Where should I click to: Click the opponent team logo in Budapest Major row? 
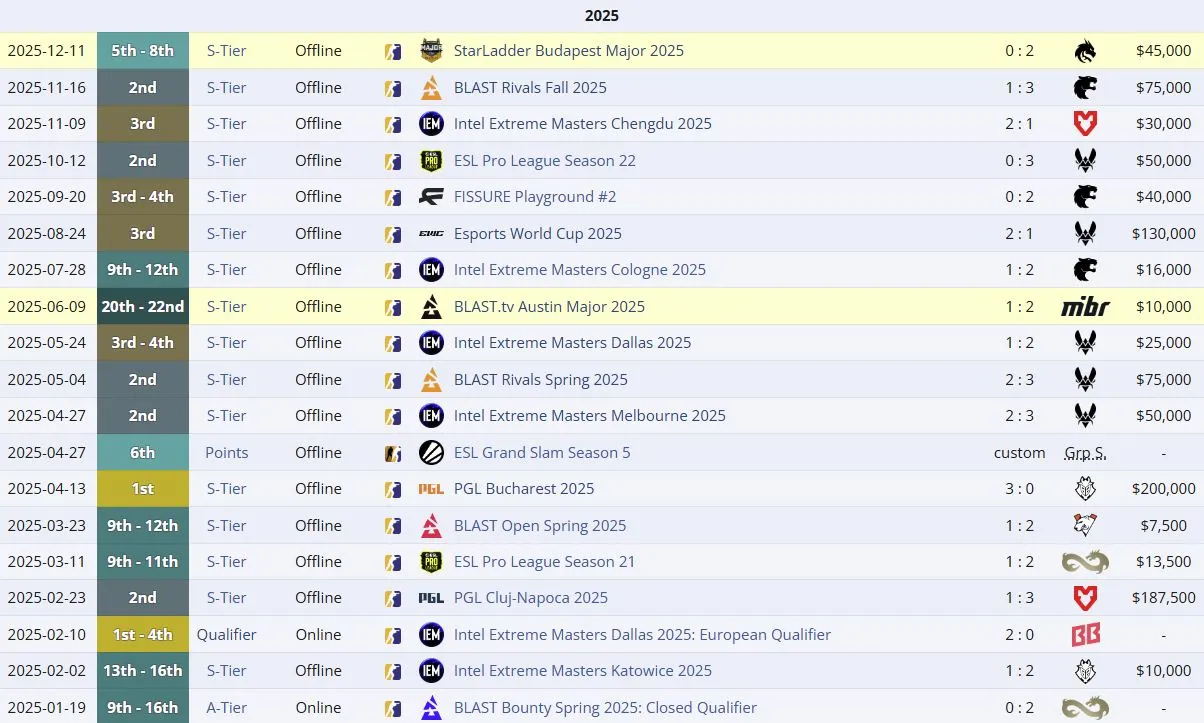pos(1085,51)
